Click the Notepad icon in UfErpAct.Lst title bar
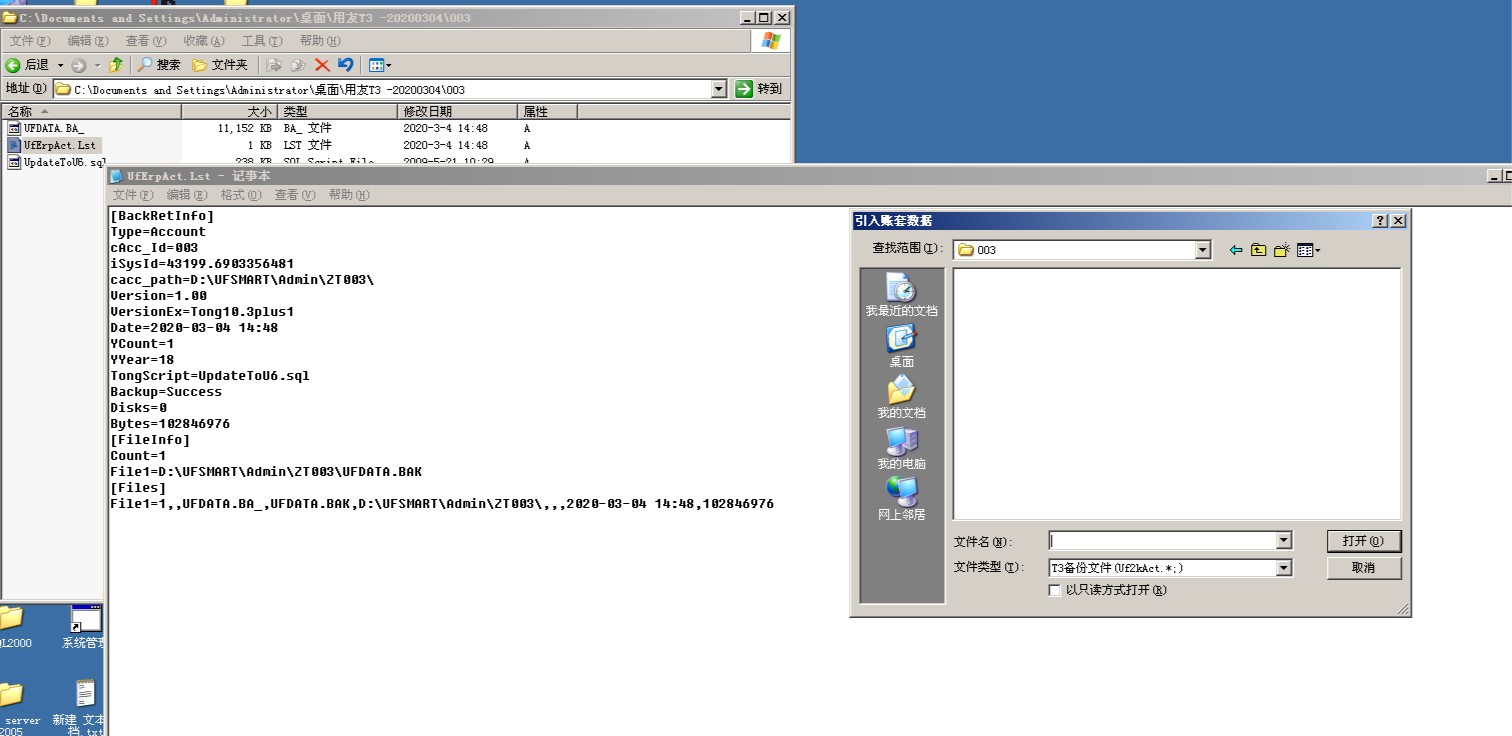Screen dimensions: 1512x736 pos(117,176)
